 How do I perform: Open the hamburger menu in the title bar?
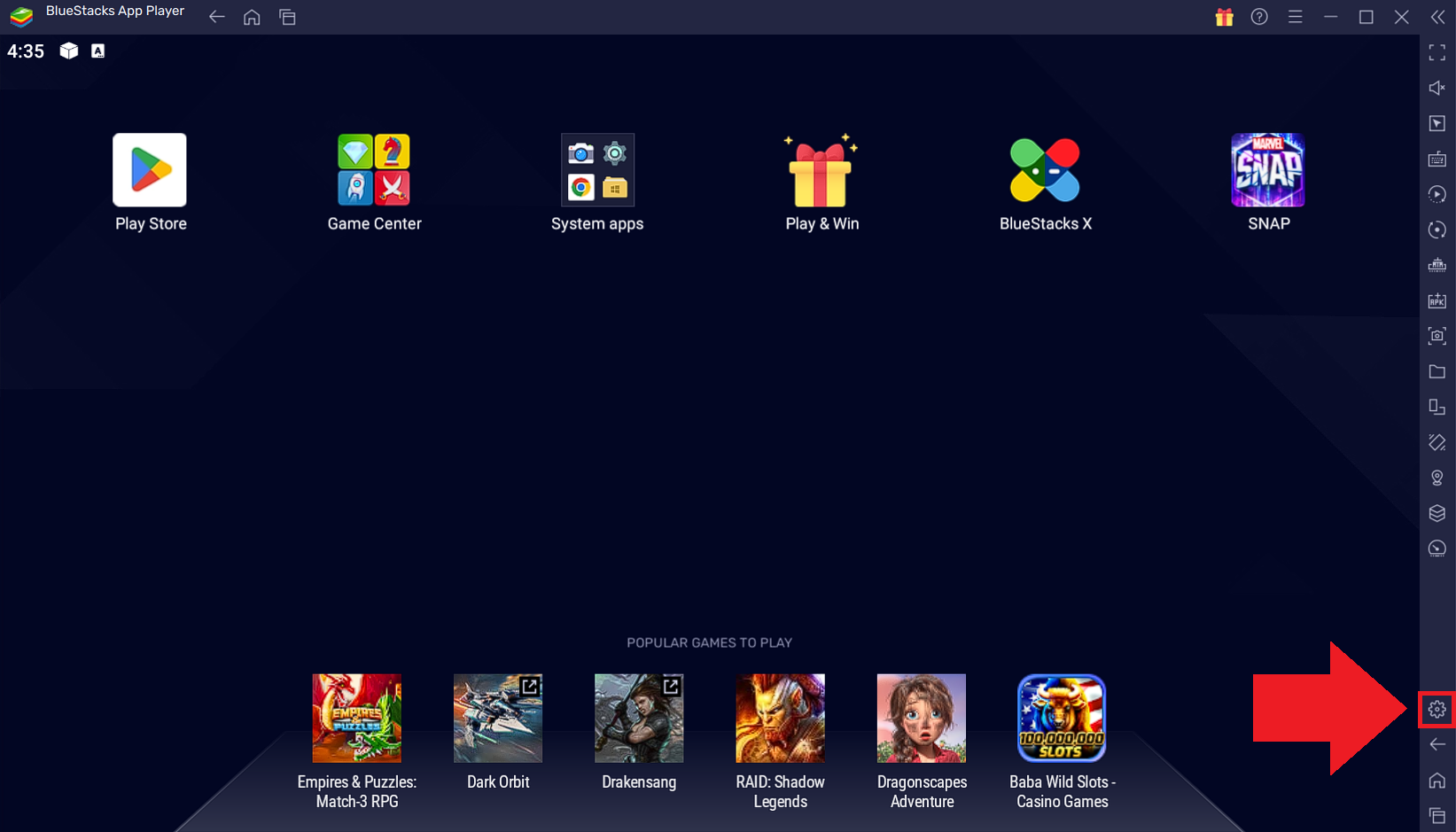pyautogui.click(x=1295, y=17)
